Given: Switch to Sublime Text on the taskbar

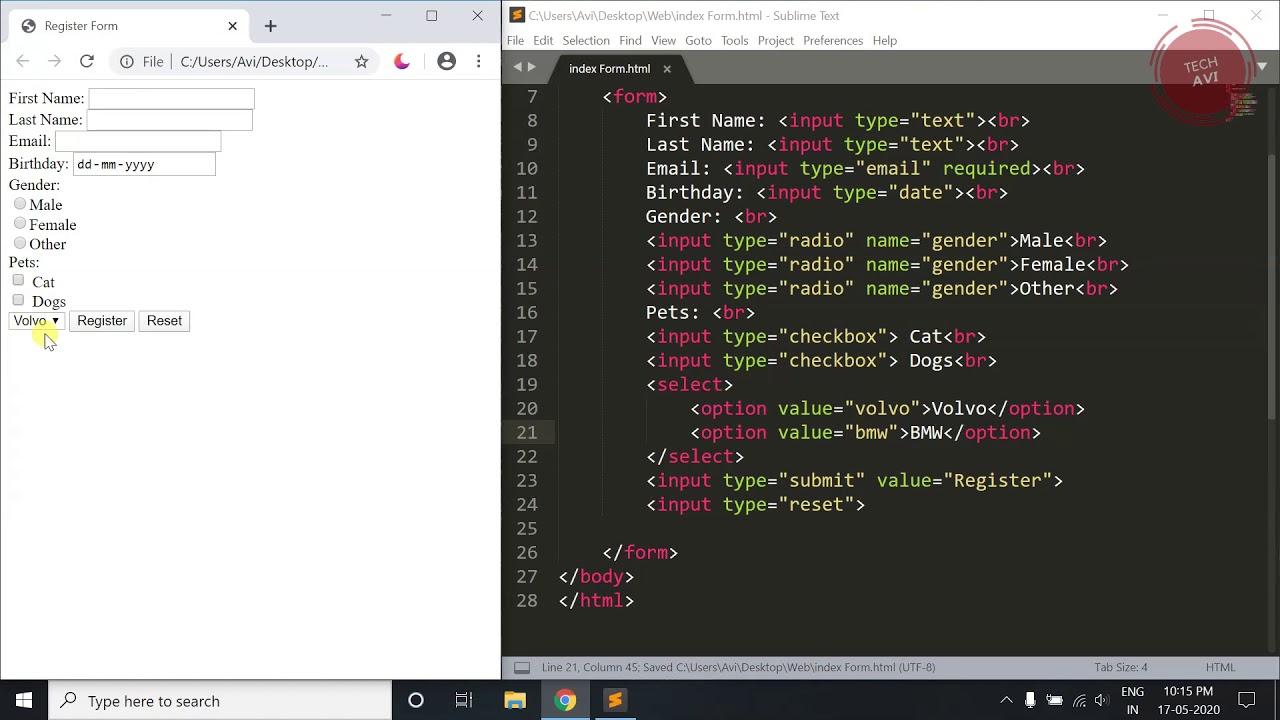Looking at the screenshot, I should [x=615, y=701].
